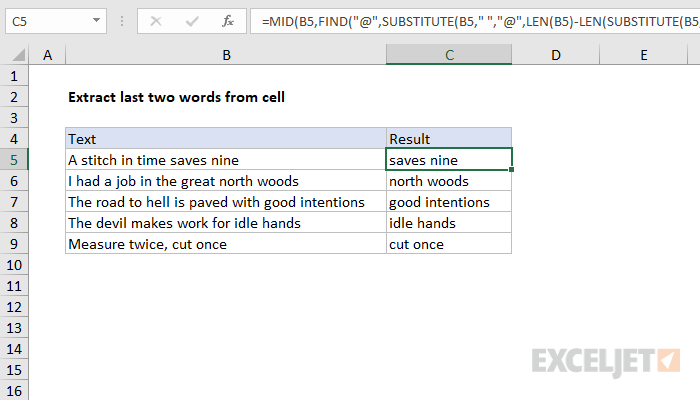
Task: Click inside the Name Box showing C5
Action: pyautogui.click(x=49, y=21)
